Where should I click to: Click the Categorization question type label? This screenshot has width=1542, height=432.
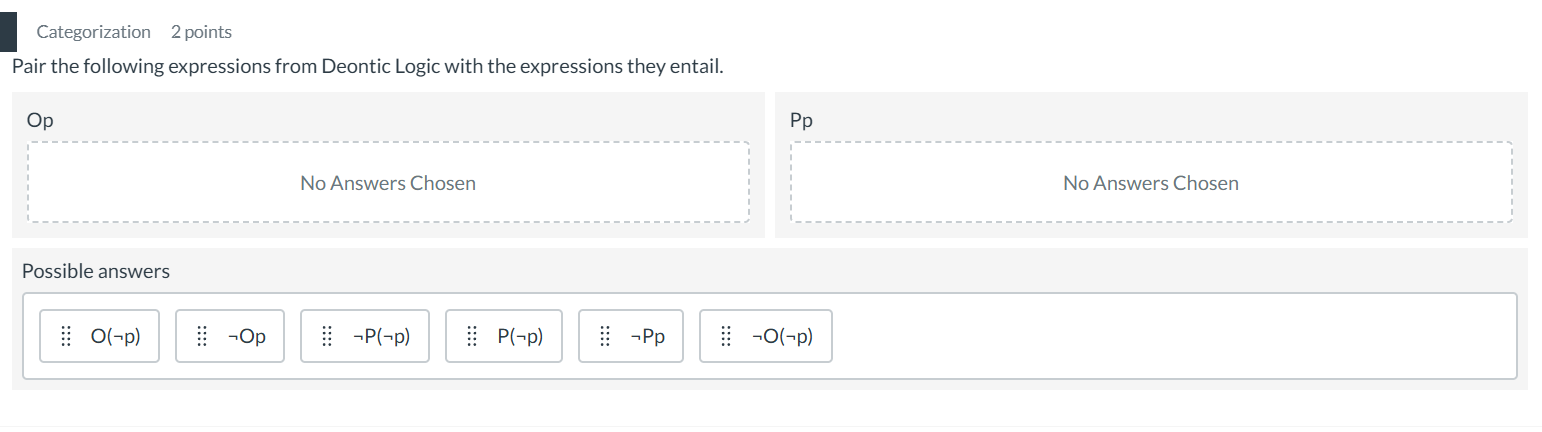coord(93,32)
